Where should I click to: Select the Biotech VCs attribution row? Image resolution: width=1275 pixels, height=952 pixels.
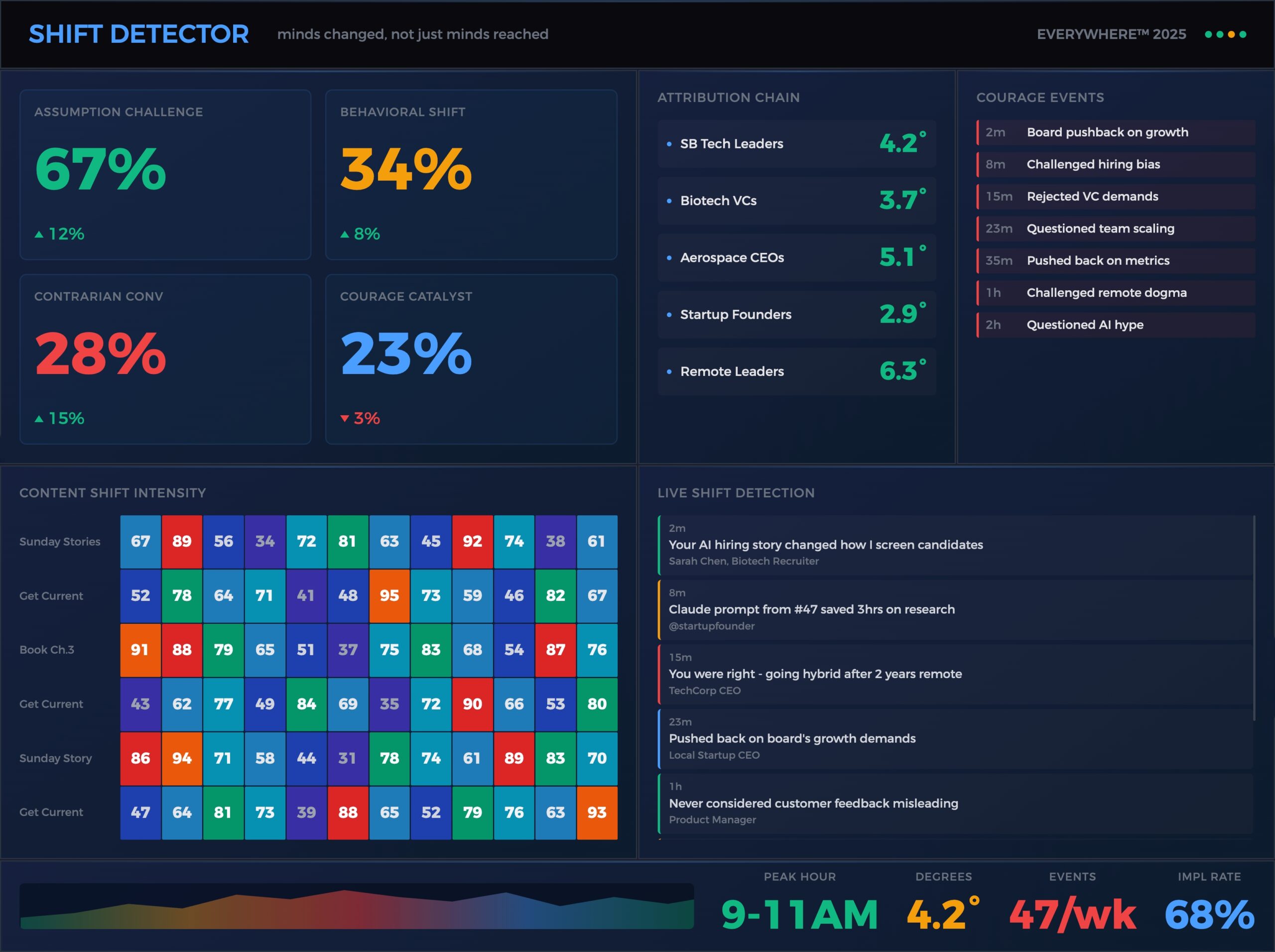[796, 201]
